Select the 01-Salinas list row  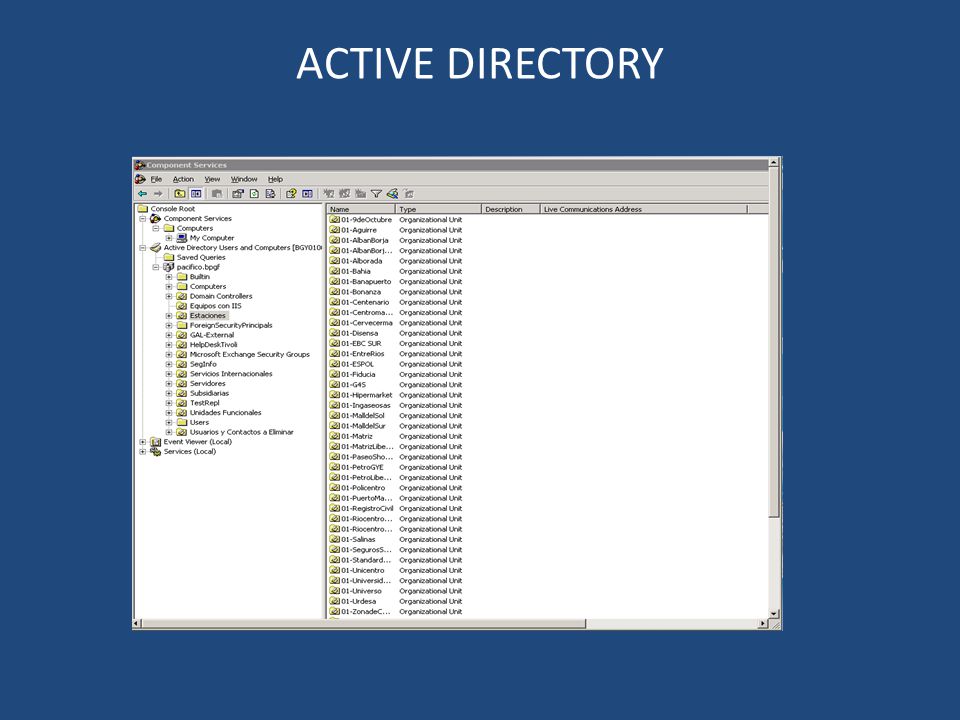click(396, 539)
